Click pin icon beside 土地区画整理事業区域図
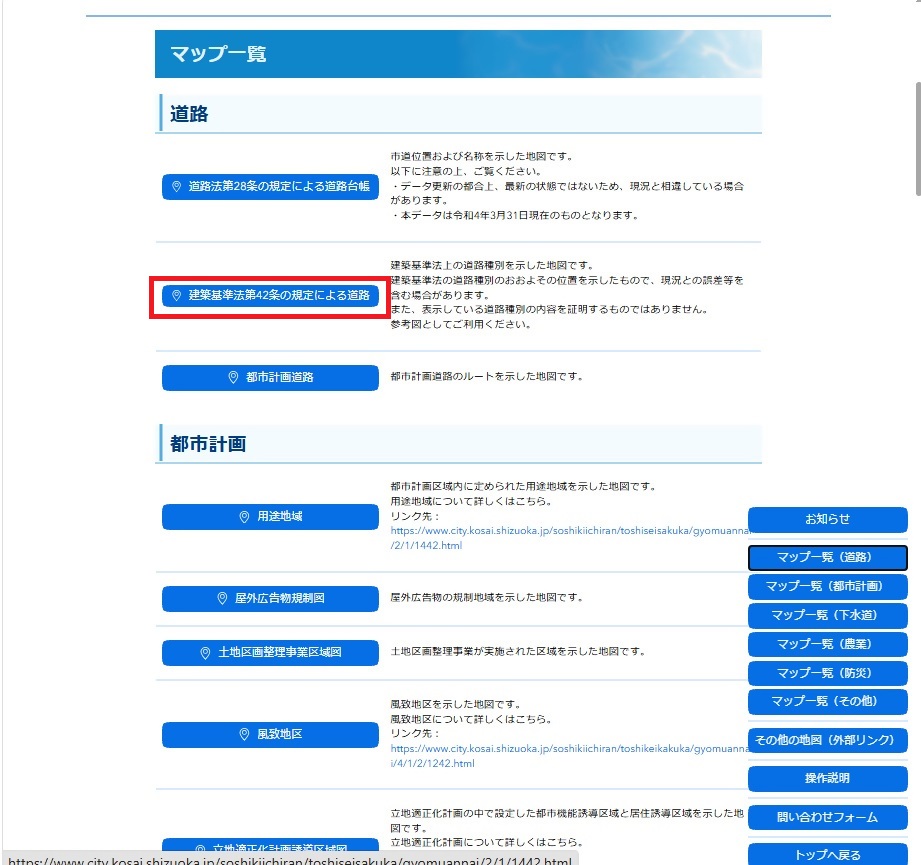 click(205, 653)
